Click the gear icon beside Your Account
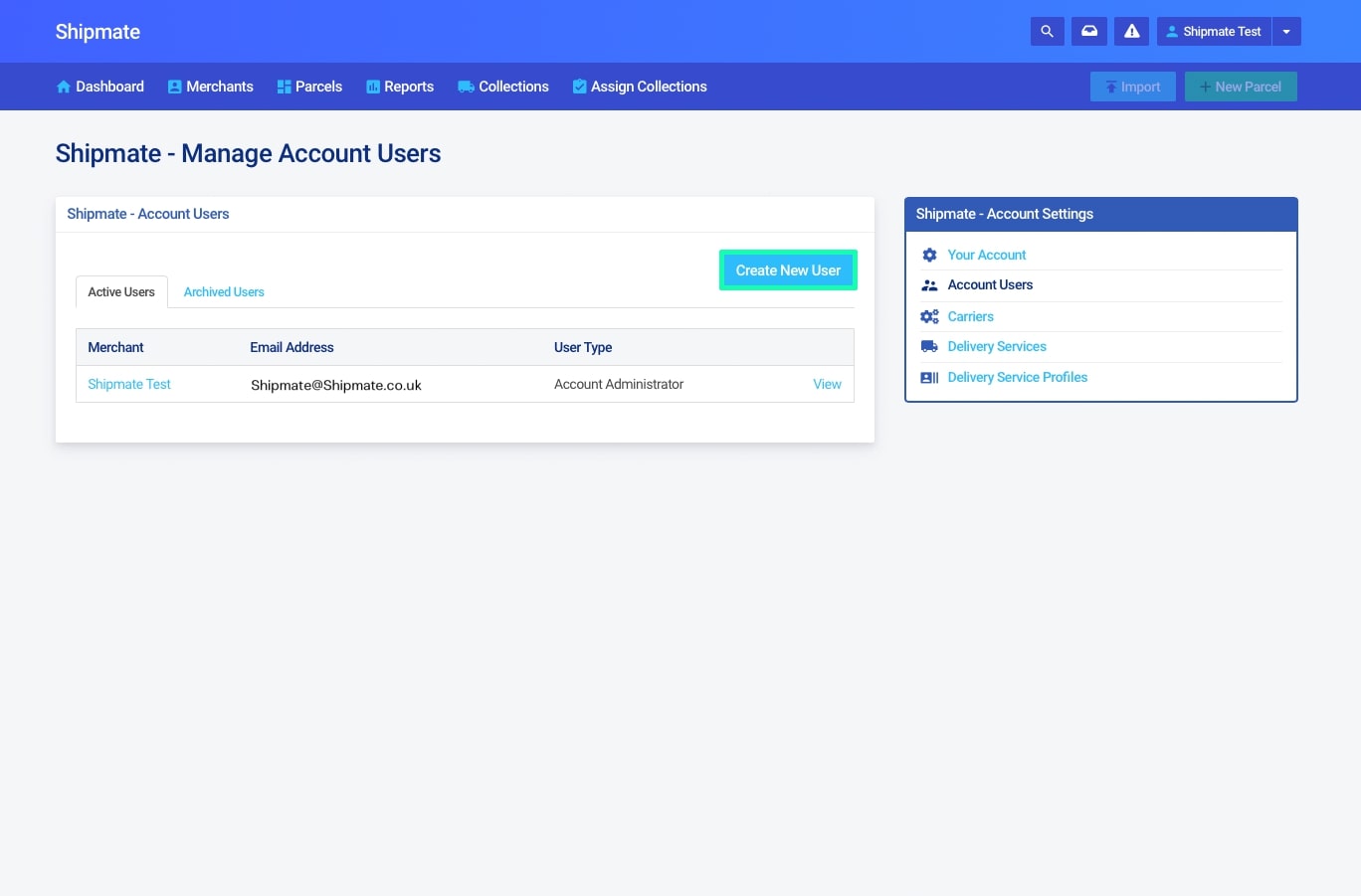Image resolution: width=1361 pixels, height=896 pixels. pyautogui.click(x=929, y=256)
